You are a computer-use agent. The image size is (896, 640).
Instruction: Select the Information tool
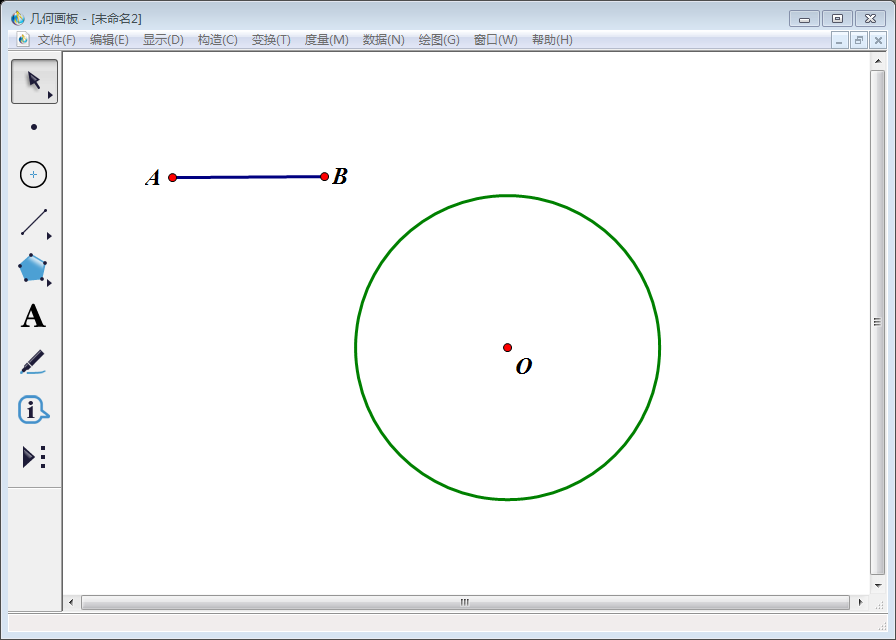(34, 410)
